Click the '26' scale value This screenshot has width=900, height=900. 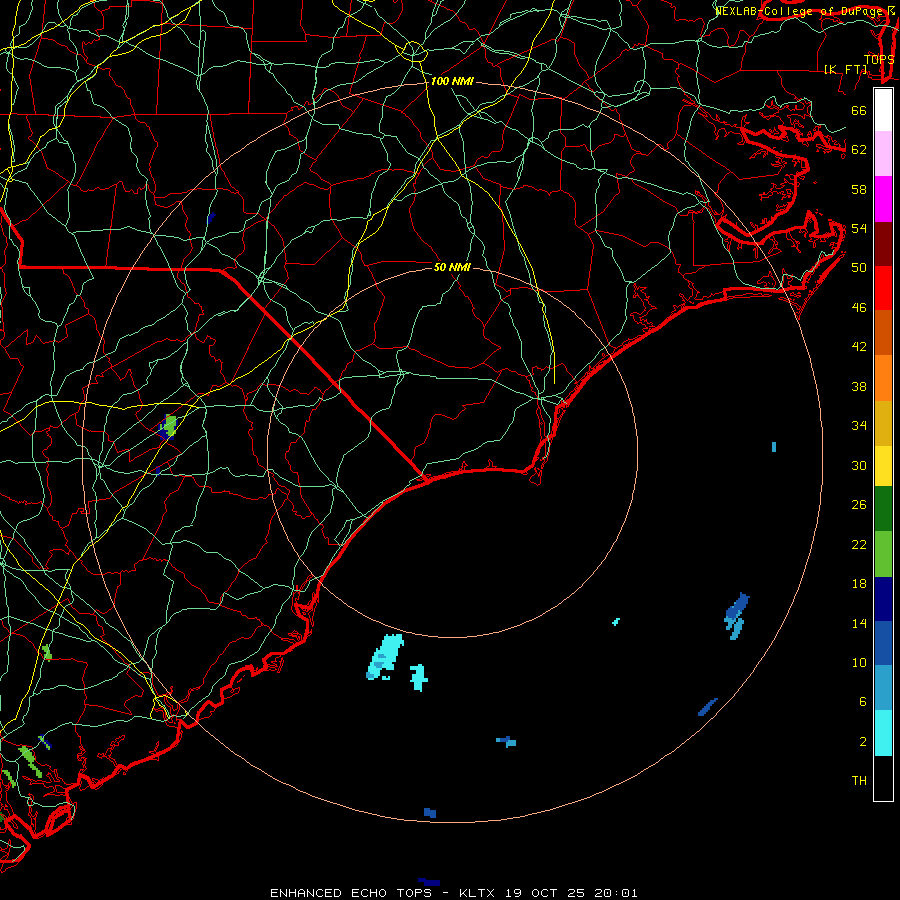tap(859, 505)
